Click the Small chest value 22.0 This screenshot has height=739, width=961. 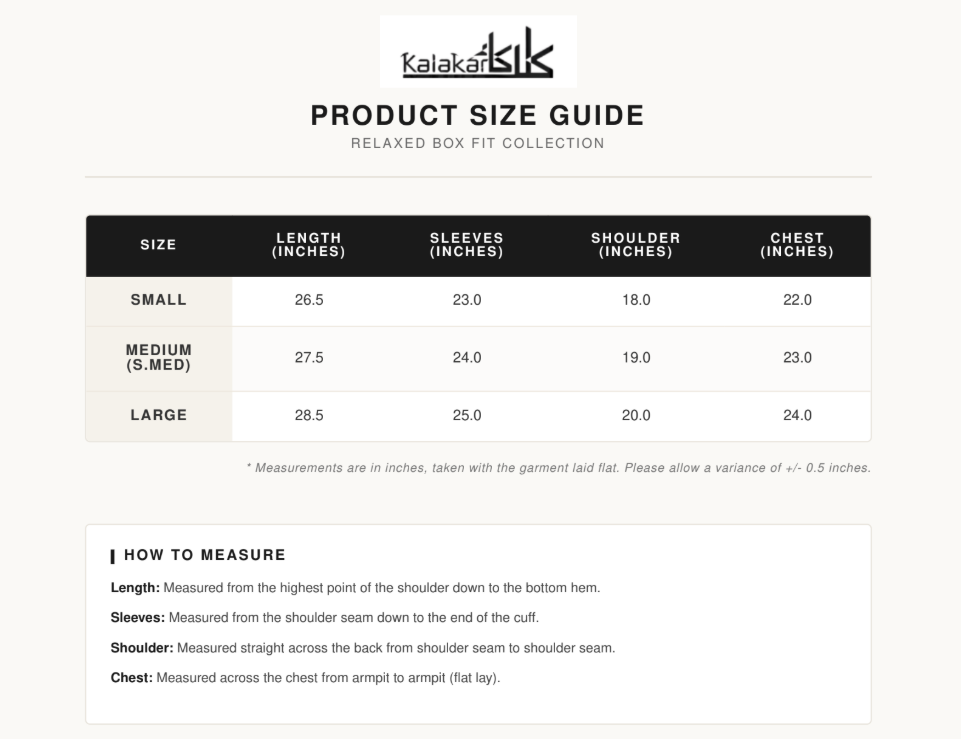click(797, 300)
